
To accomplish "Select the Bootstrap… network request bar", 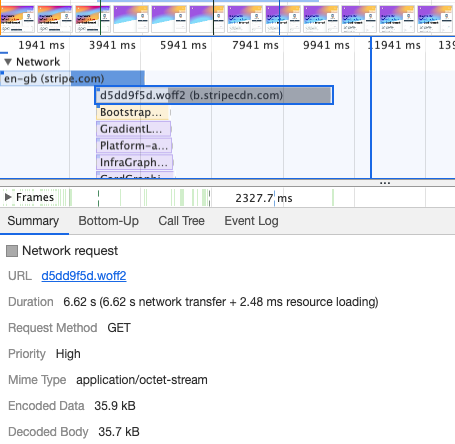I will tap(133, 112).
